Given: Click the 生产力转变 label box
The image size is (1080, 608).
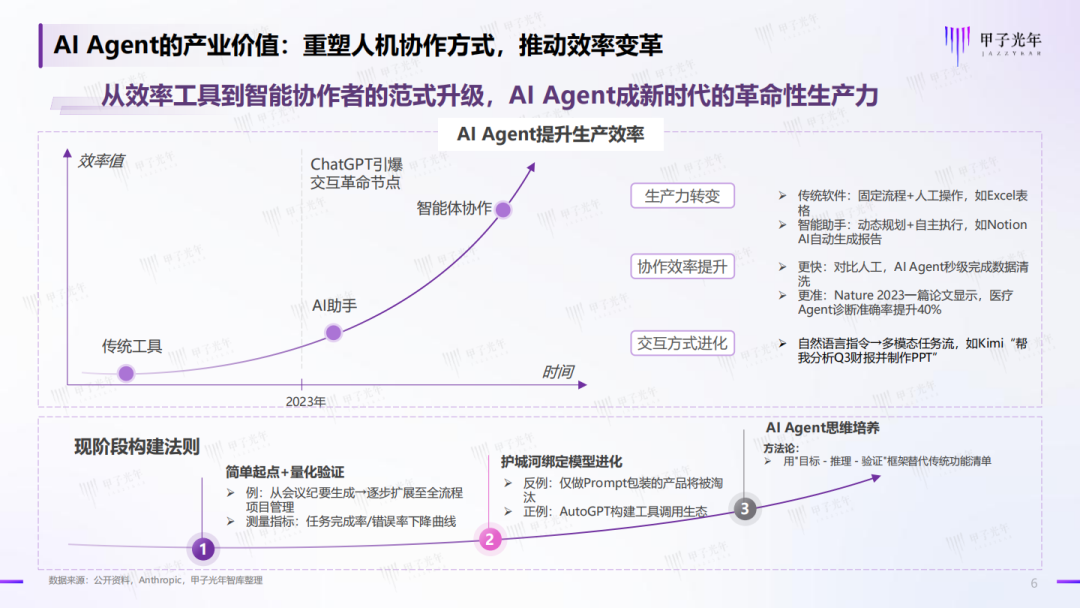Looking at the screenshot, I should tap(682, 196).
